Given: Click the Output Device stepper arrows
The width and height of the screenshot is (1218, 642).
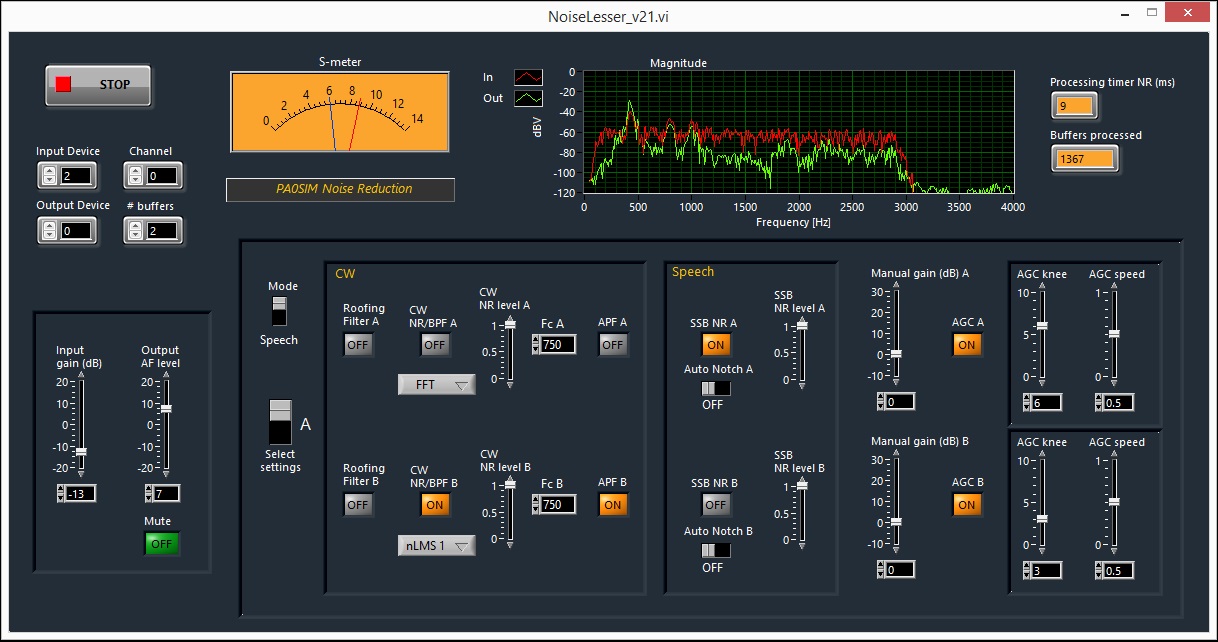Looking at the screenshot, I should [x=48, y=231].
